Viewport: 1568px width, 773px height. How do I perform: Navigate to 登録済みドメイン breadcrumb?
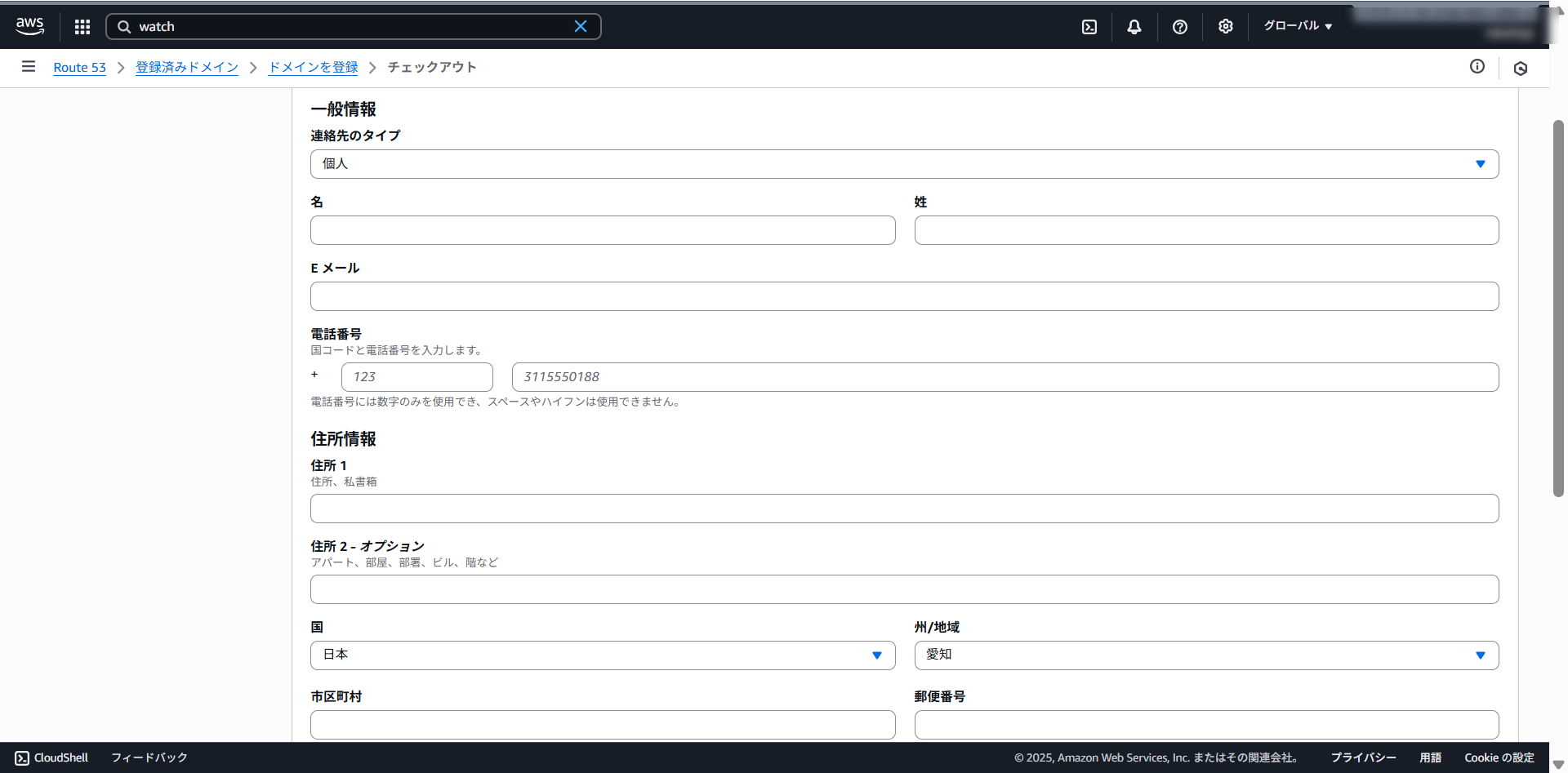(187, 68)
